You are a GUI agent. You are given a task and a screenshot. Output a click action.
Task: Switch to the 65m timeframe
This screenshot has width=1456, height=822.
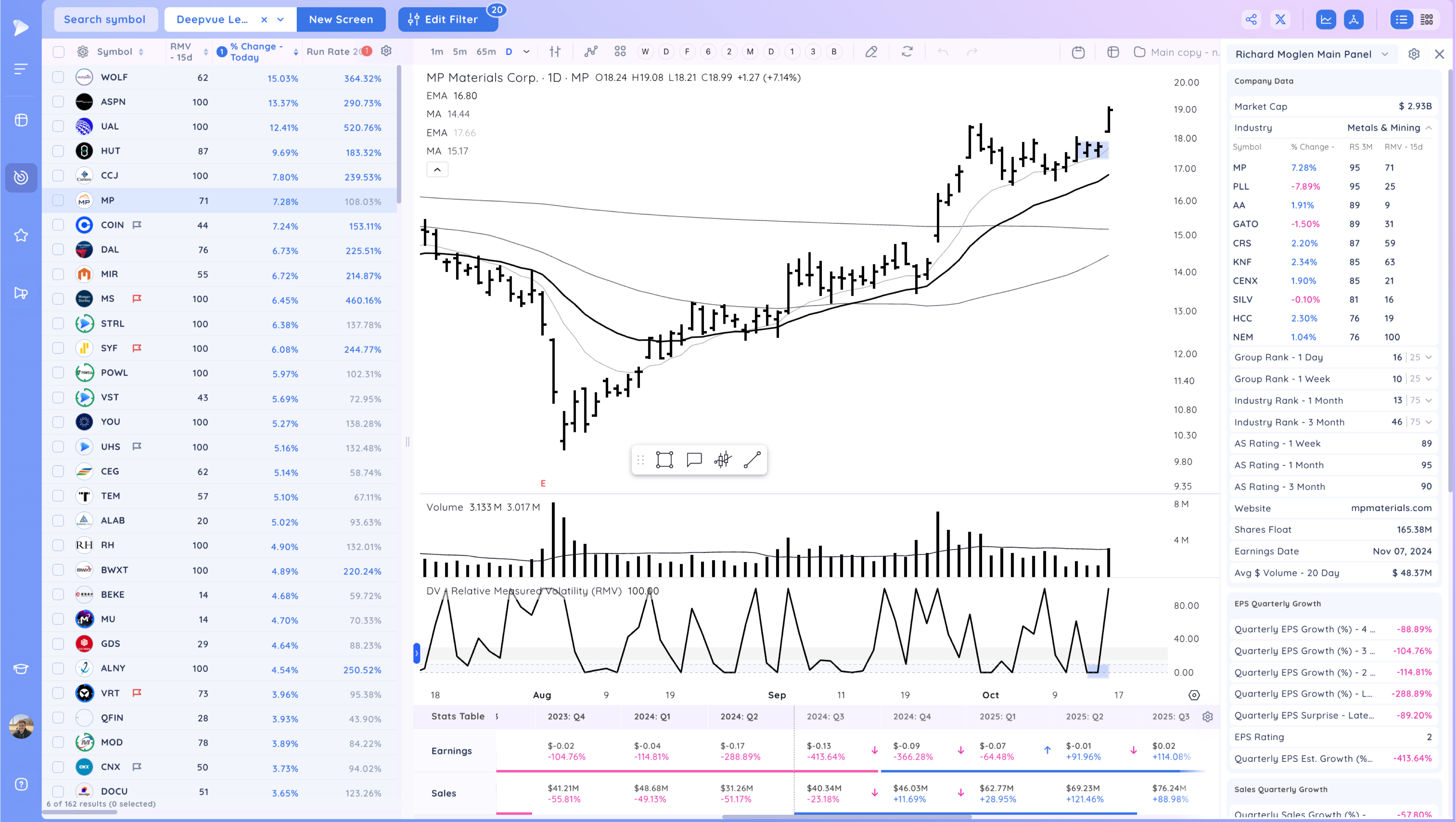[486, 51]
